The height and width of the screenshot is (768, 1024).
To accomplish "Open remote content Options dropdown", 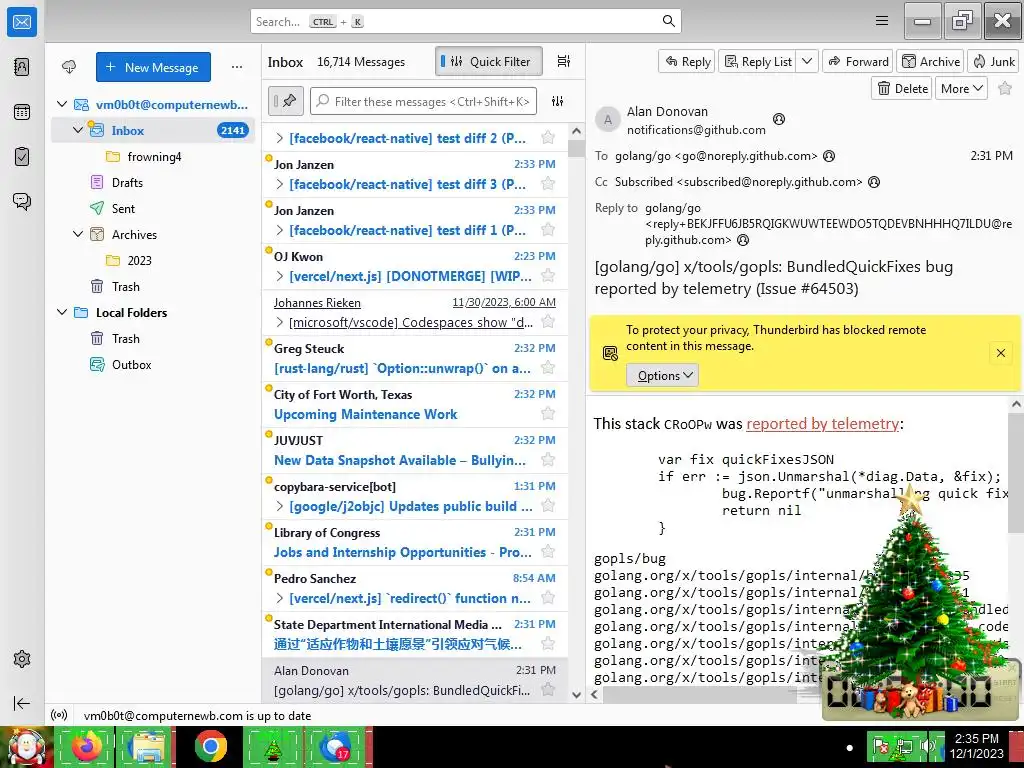I will click(662, 376).
